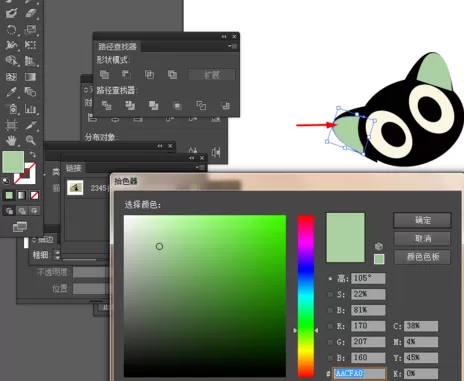
Task: Click the out-of-gamut cube warning icon
Action: pyautogui.click(x=379, y=246)
